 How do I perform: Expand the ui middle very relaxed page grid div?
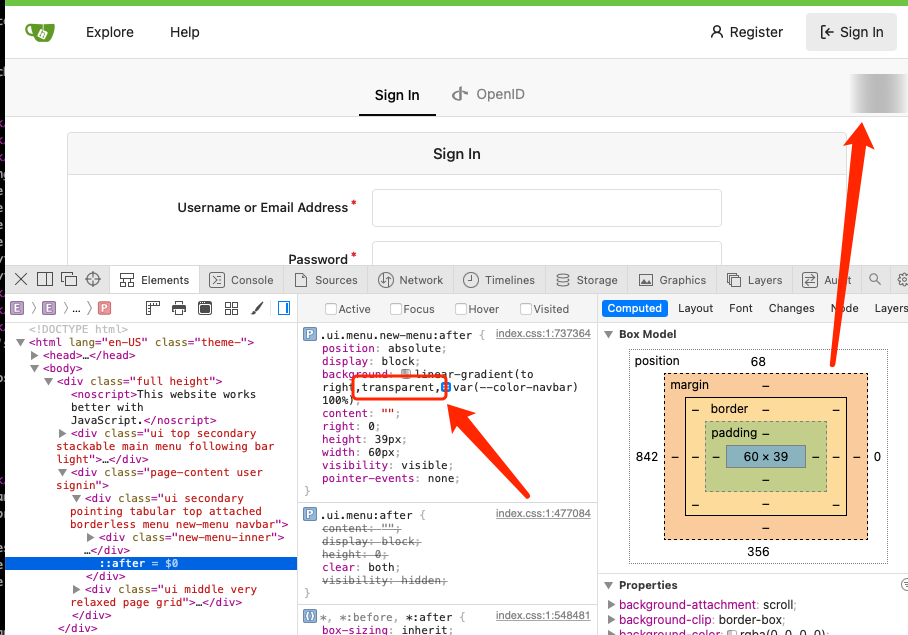(x=76, y=589)
